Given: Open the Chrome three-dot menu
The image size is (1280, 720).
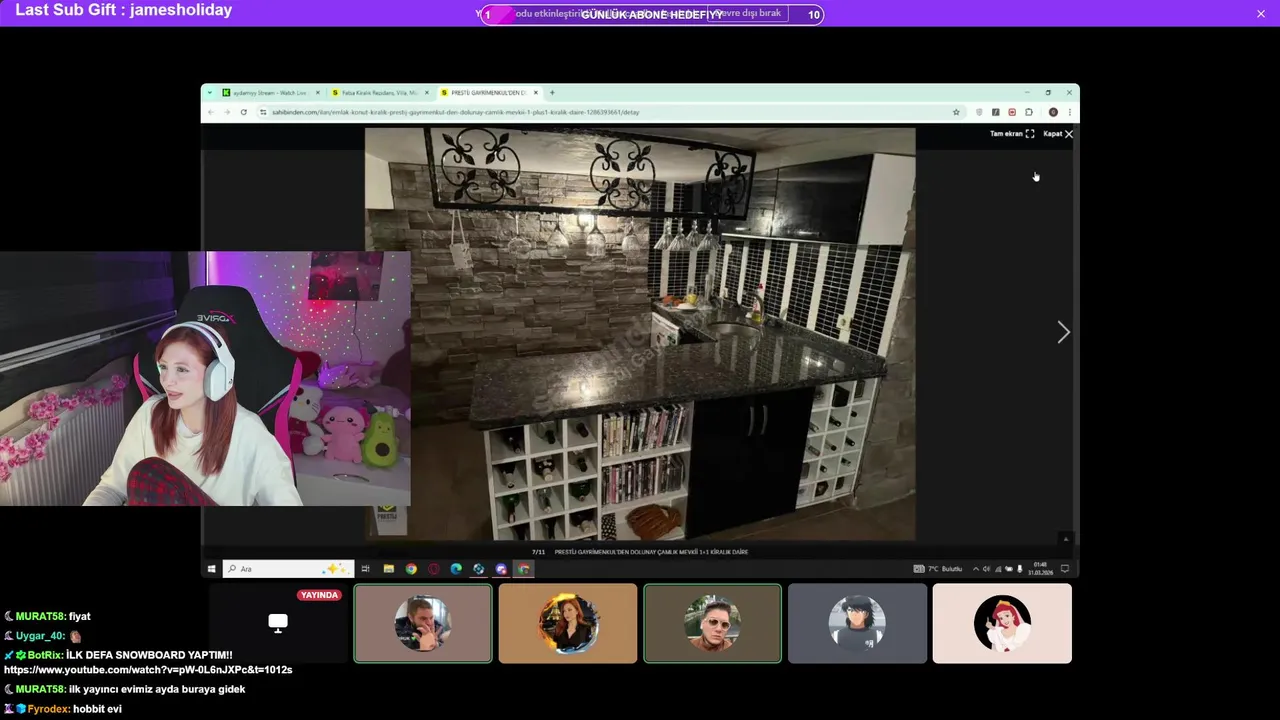Looking at the screenshot, I should [1069, 112].
